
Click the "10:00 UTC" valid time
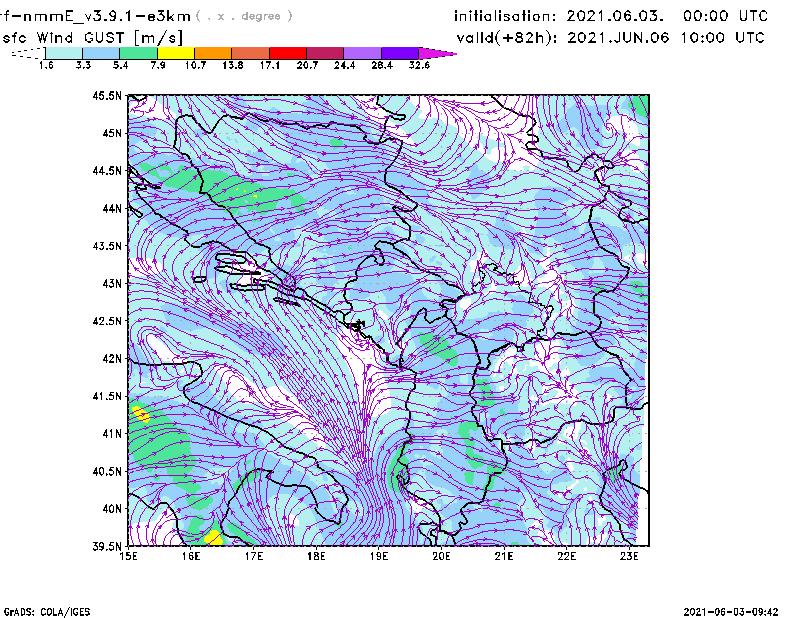click(723, 38)
